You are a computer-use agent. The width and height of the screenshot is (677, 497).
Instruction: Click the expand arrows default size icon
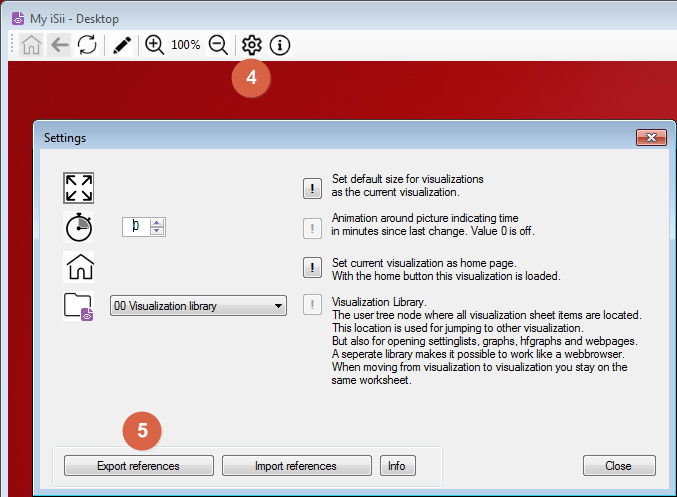click(x=79, y=188)
